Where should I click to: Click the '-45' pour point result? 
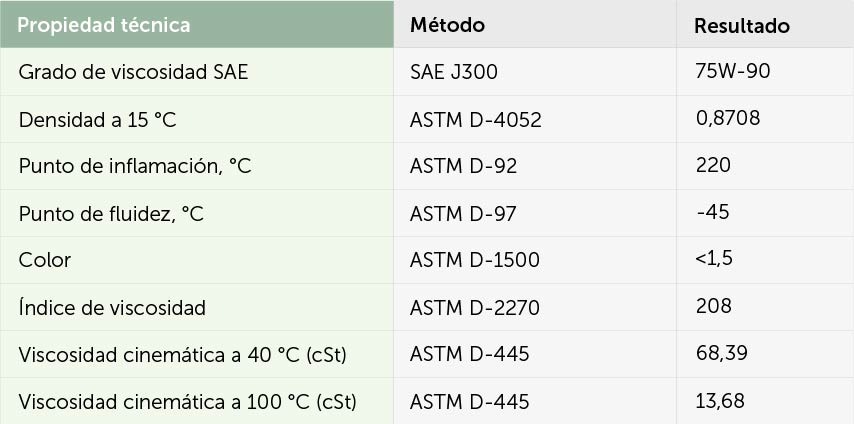(712, 212)
